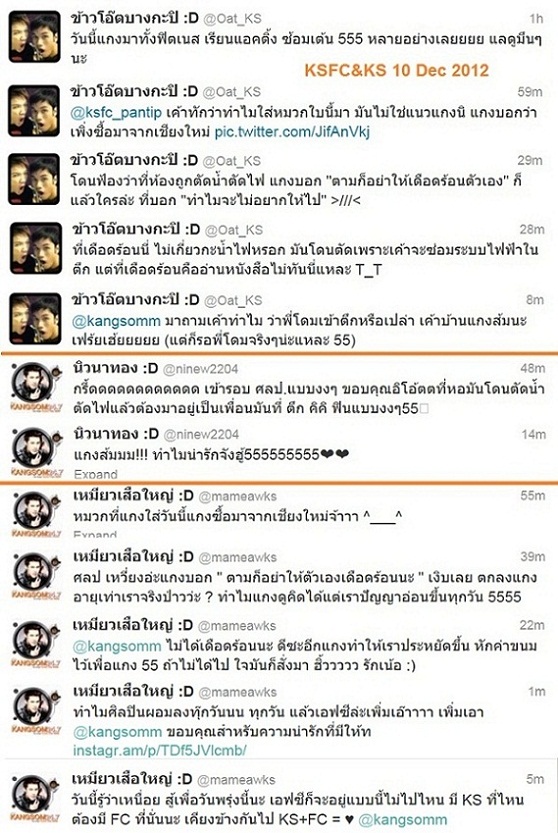Open @kangsomm mention in the 8m tweet
Screen dimensions: 558x833
116,321
